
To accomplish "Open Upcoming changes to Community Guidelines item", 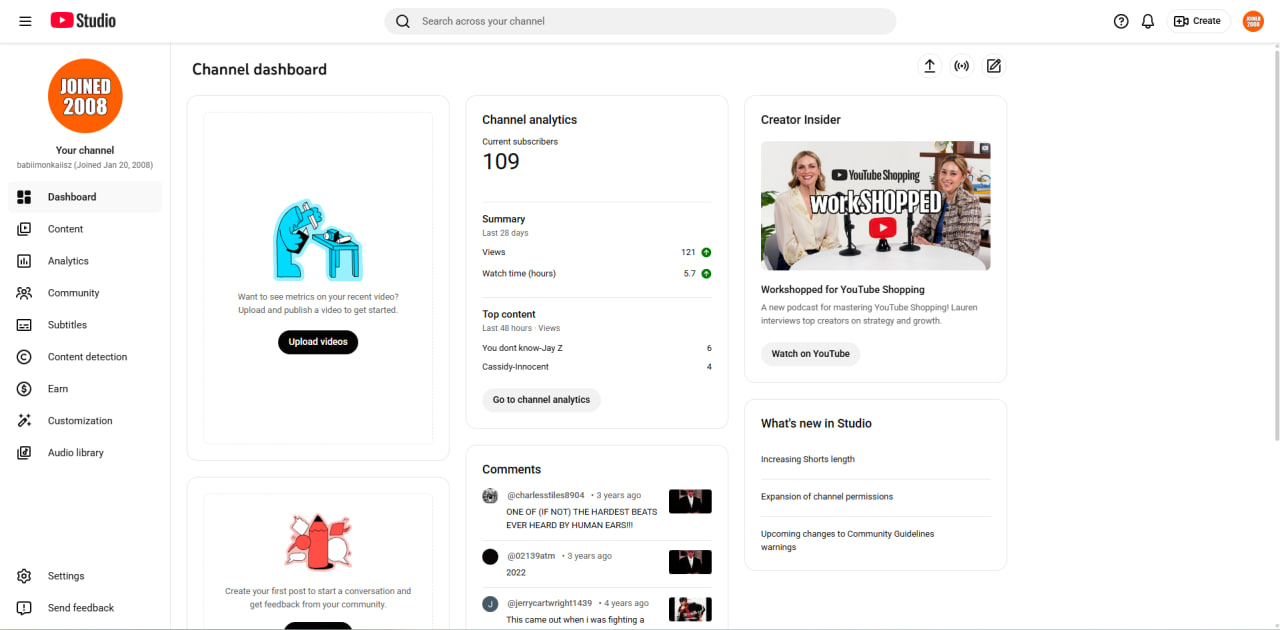I will pos(848,540).
